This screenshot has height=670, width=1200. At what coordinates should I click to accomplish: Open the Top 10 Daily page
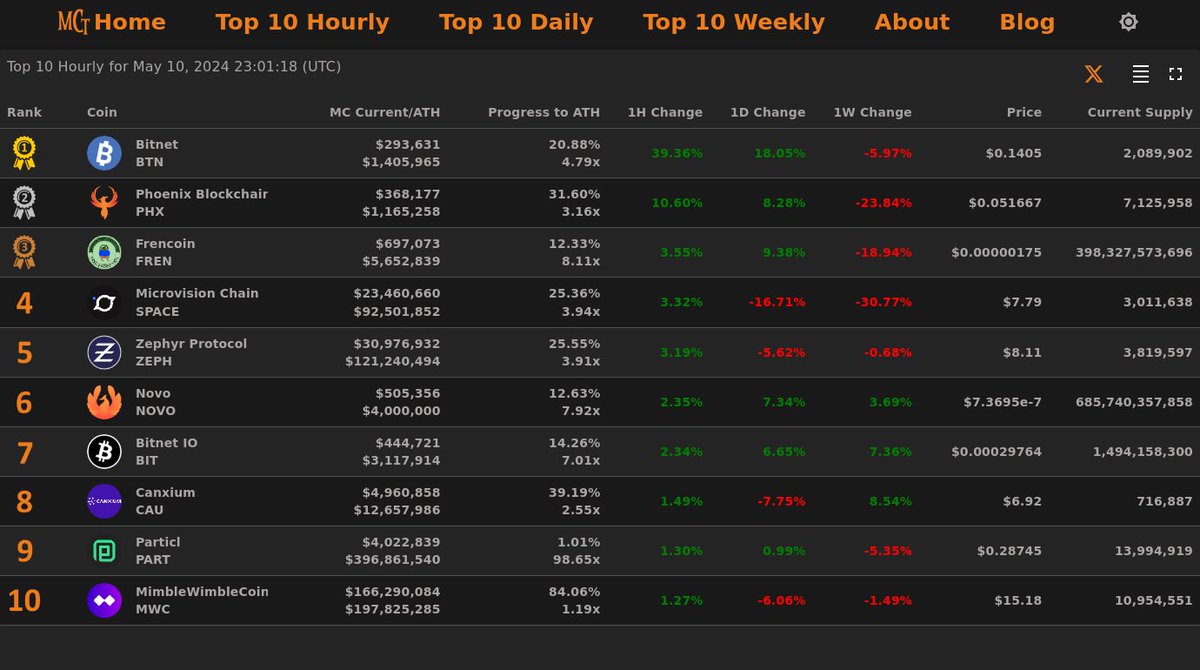pos(516,22)
